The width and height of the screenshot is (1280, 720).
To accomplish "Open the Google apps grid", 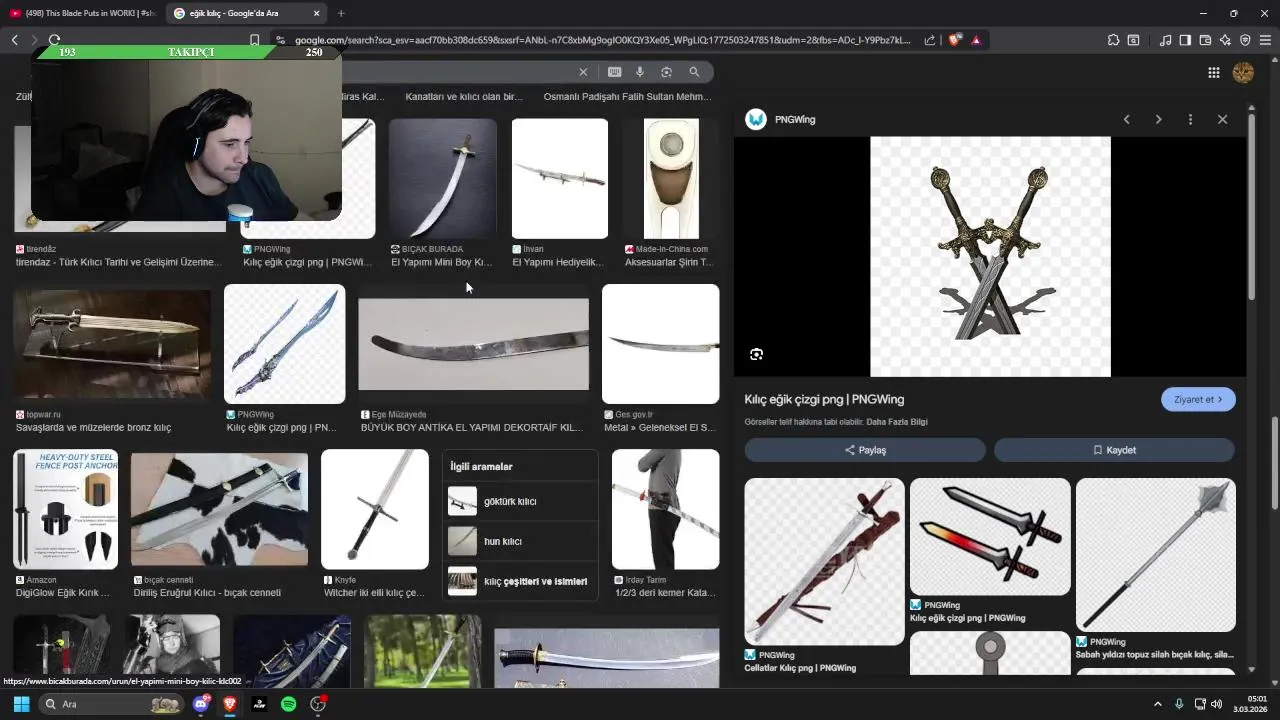I will [1213, 72].
